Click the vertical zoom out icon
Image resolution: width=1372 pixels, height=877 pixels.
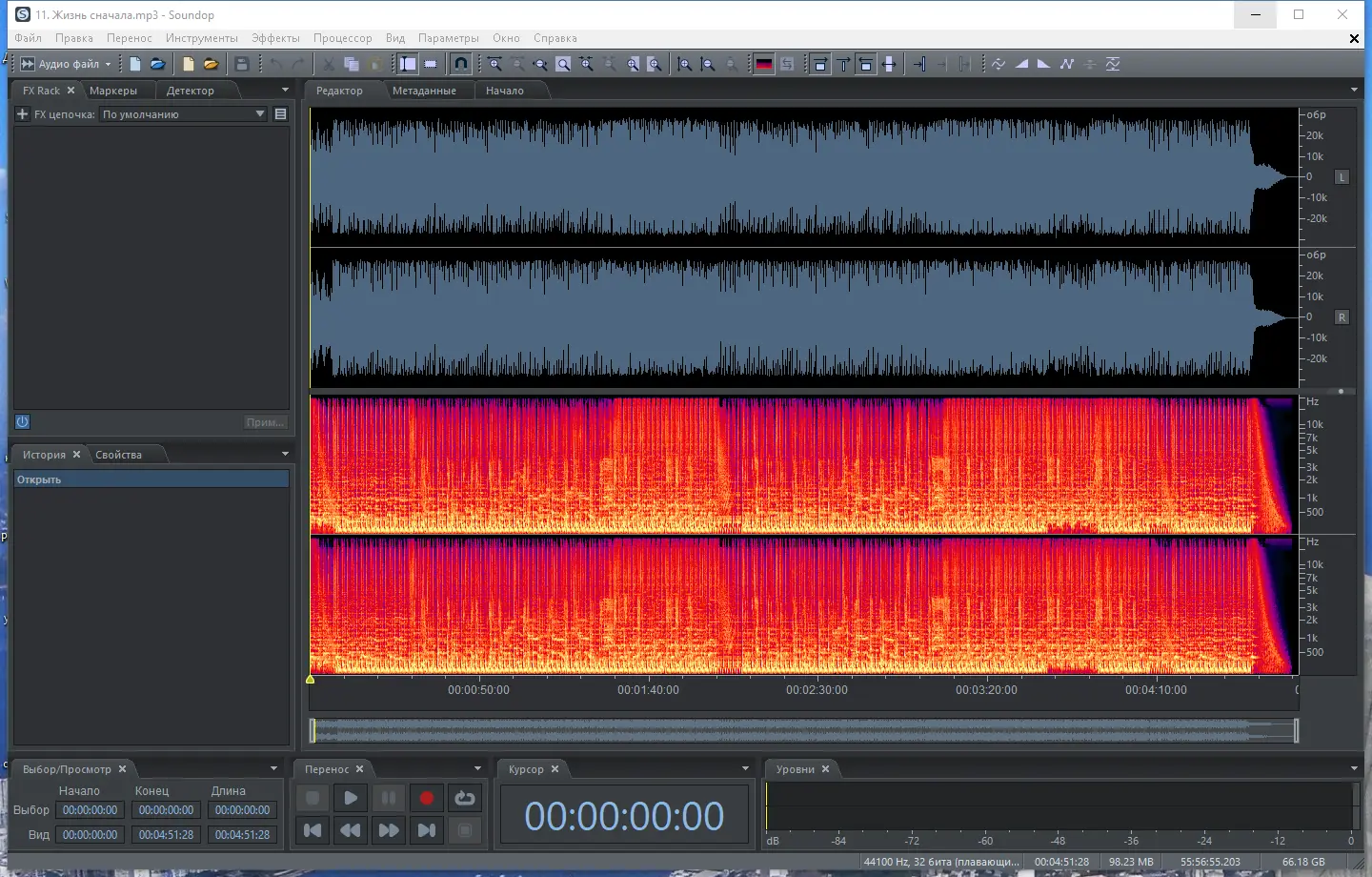tap(708, 64)
